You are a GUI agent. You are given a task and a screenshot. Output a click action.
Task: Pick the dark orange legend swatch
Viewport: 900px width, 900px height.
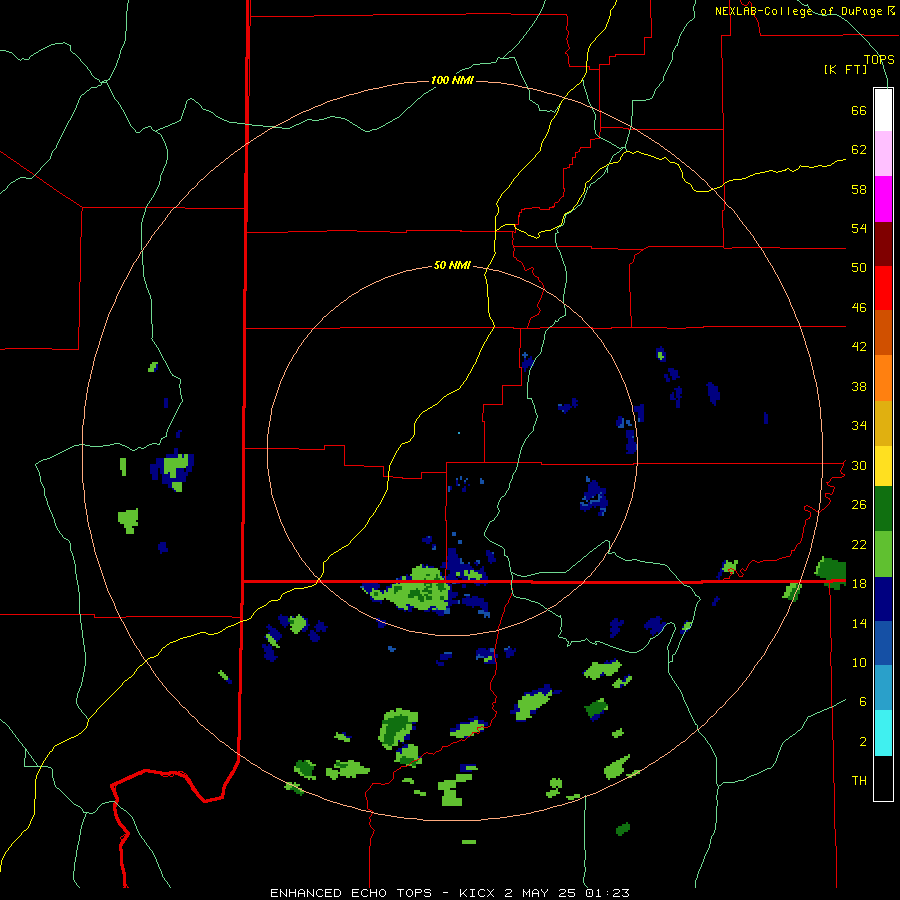pos(883,333)
